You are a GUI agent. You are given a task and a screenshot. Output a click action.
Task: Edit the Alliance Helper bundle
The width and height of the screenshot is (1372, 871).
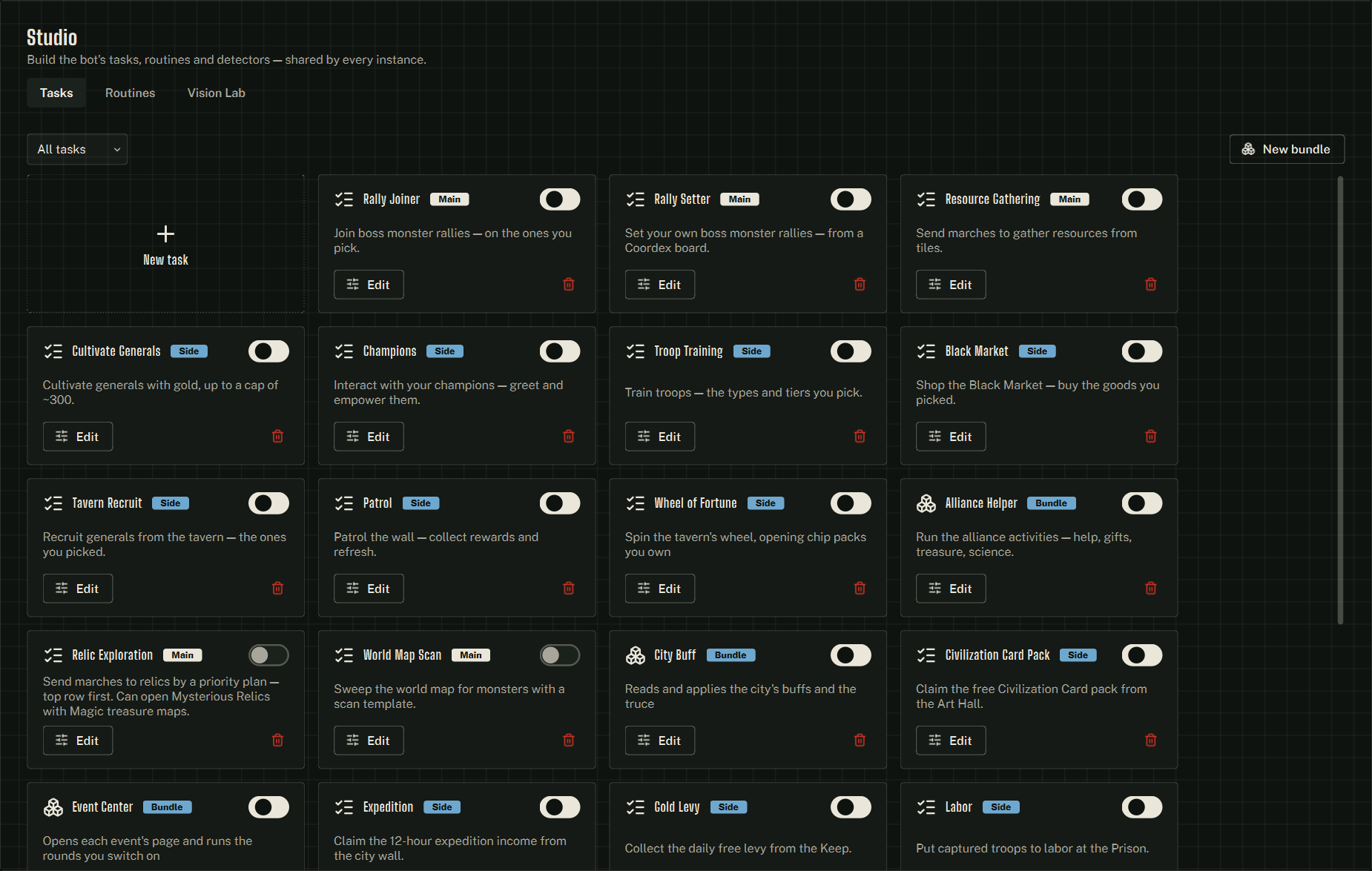[x=951, y=589]
